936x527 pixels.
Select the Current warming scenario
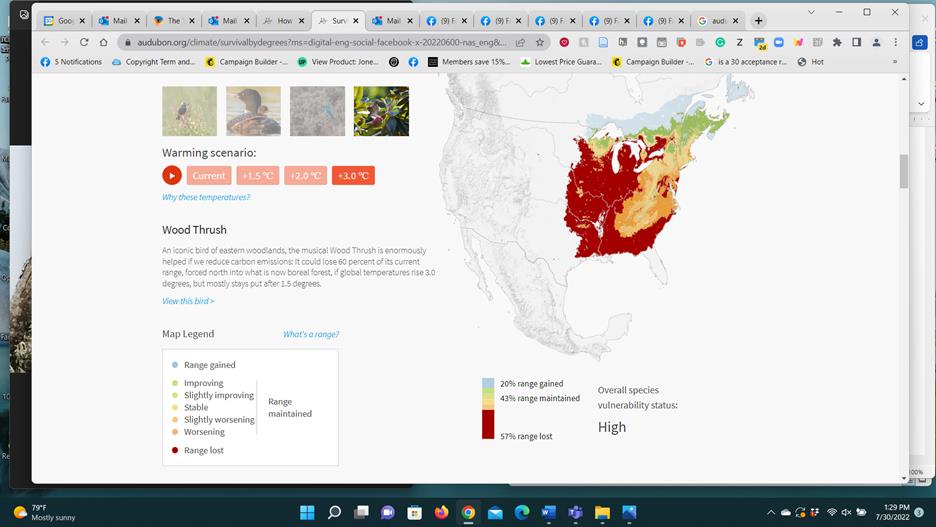point(209,176)
